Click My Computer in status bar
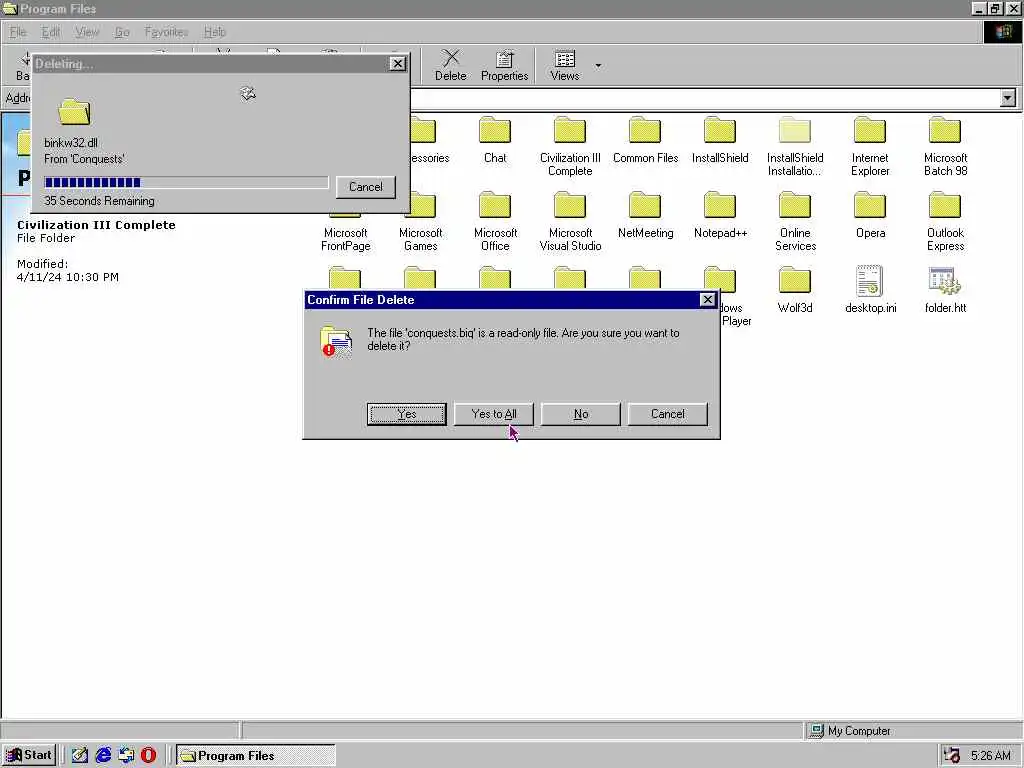 pyautogui.click(x=851, y=731)
